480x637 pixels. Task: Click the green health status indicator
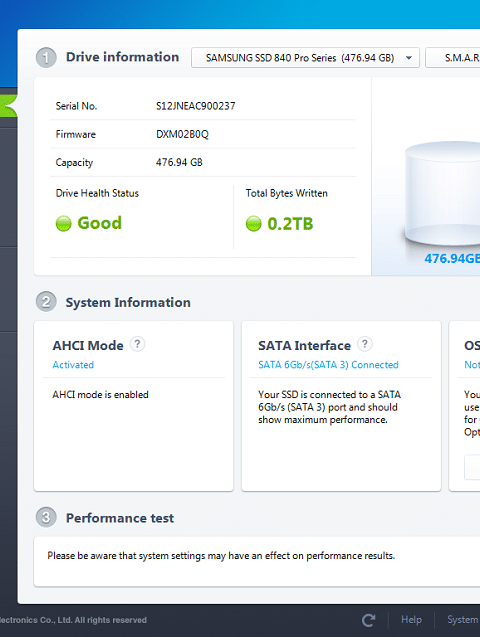(x=63, y=223)
